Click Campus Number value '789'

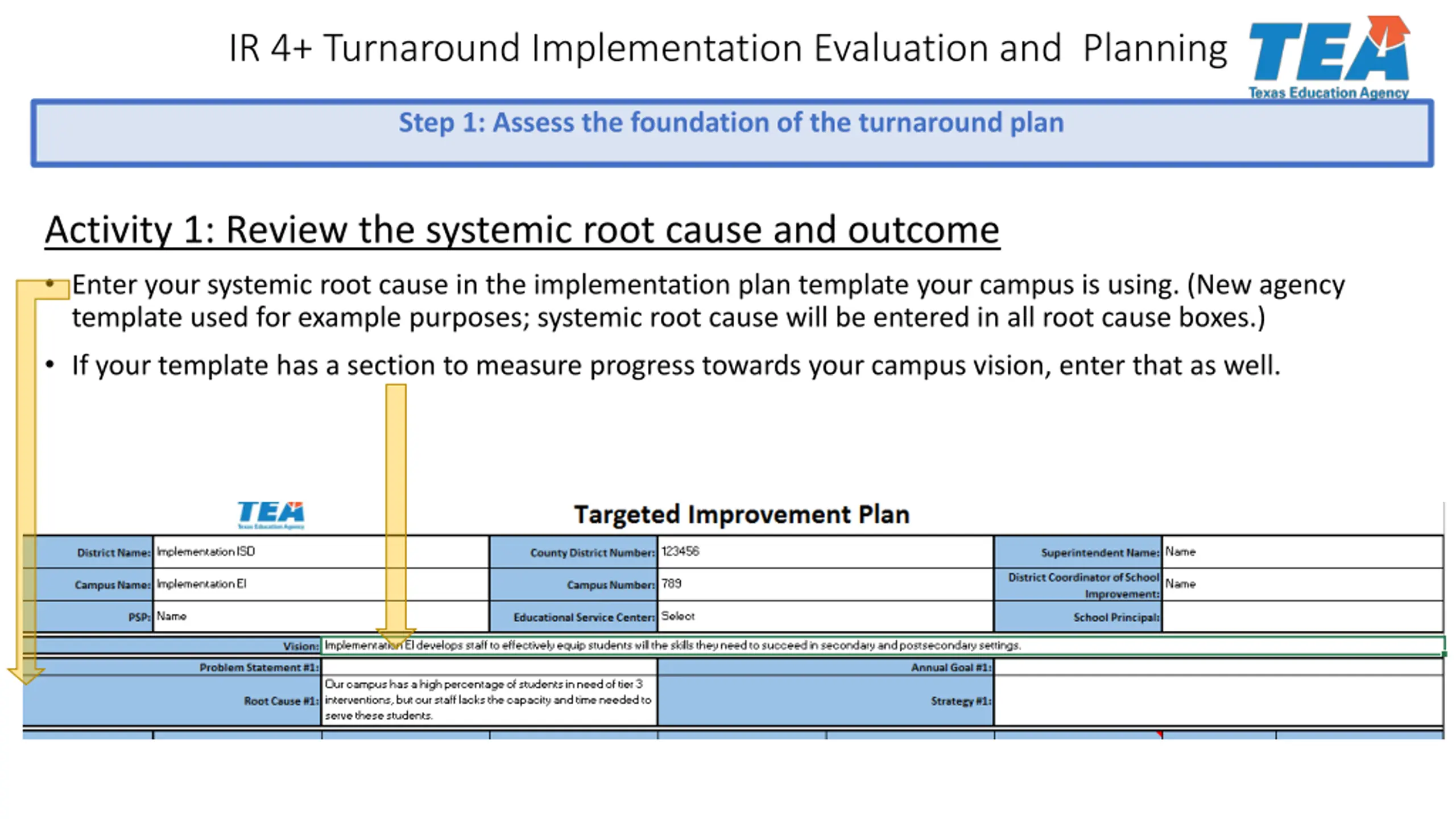(x=825, y=584)
